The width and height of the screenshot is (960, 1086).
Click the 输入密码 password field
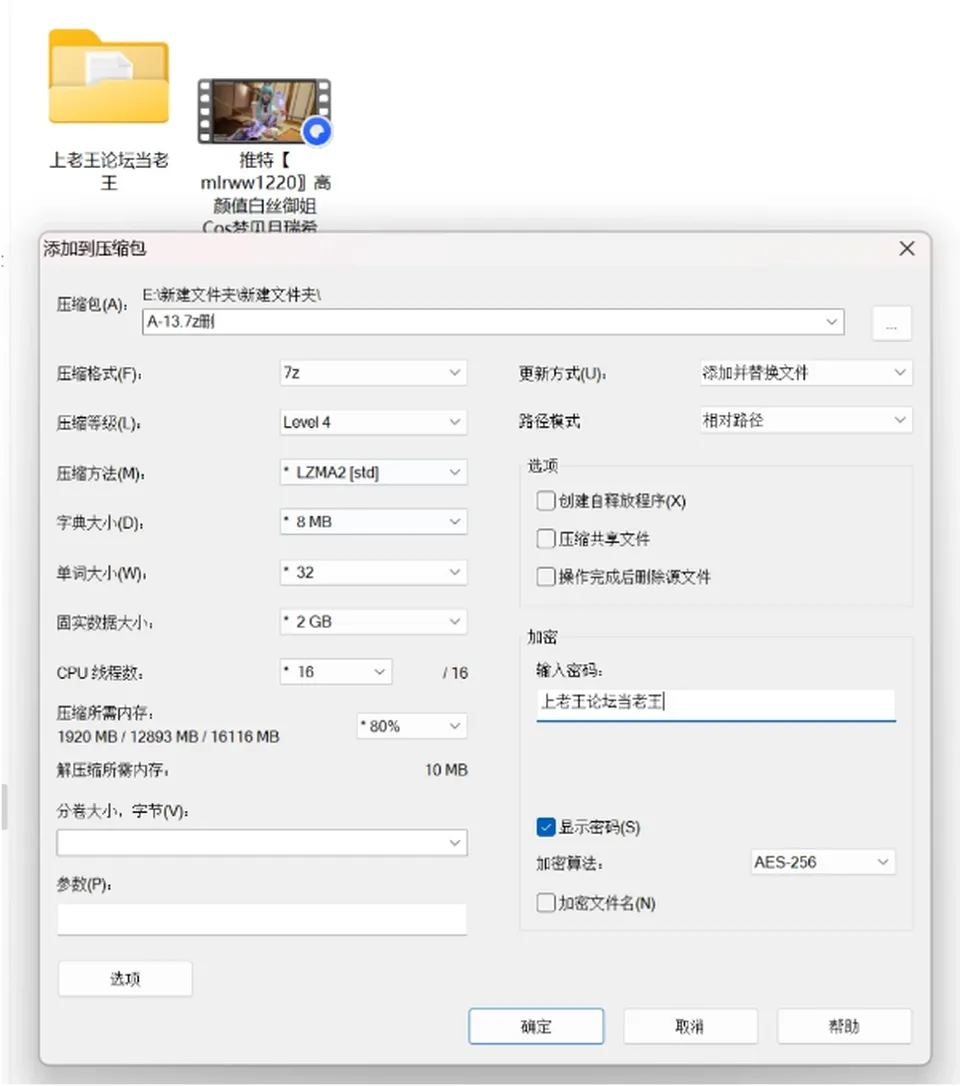click(x=715, y=704)
